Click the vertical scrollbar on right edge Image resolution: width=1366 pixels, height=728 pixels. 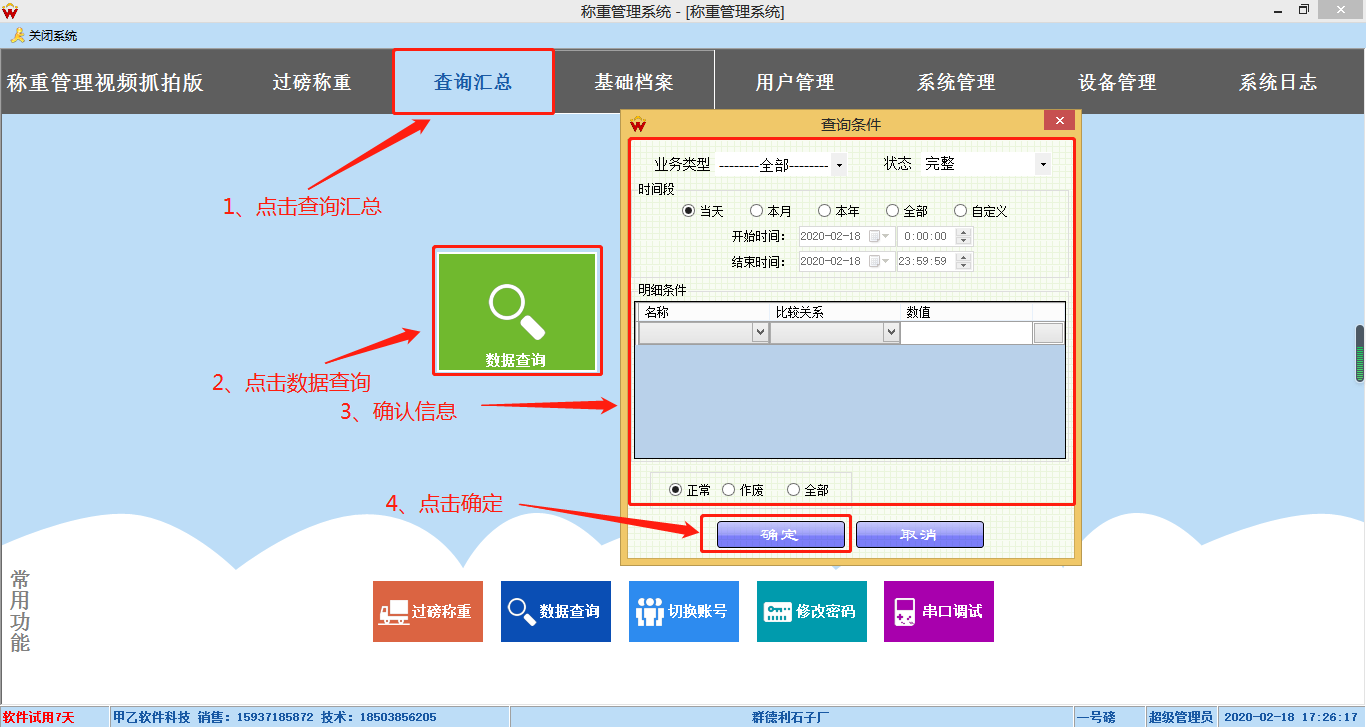point(1360,353)
